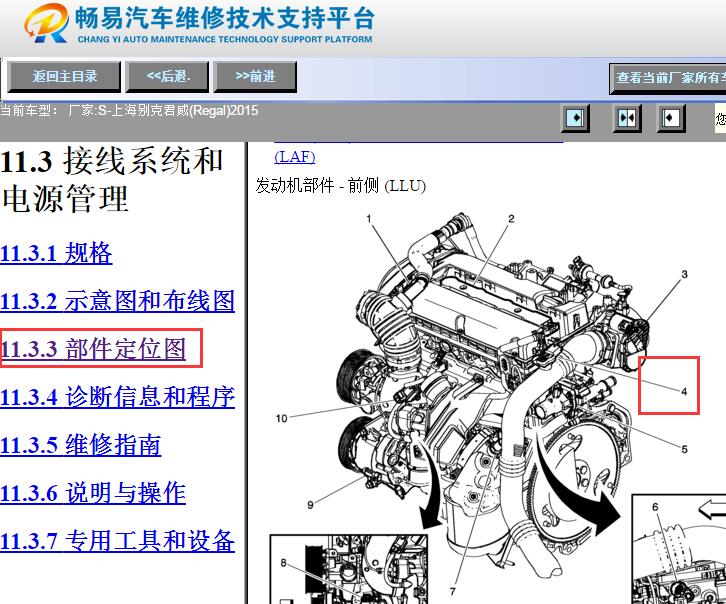The height and width of the screenshot is (604, 726).
Task: Click the 发动机部件 - 前侧 (LLU) heading
Action: pos(340,186)
